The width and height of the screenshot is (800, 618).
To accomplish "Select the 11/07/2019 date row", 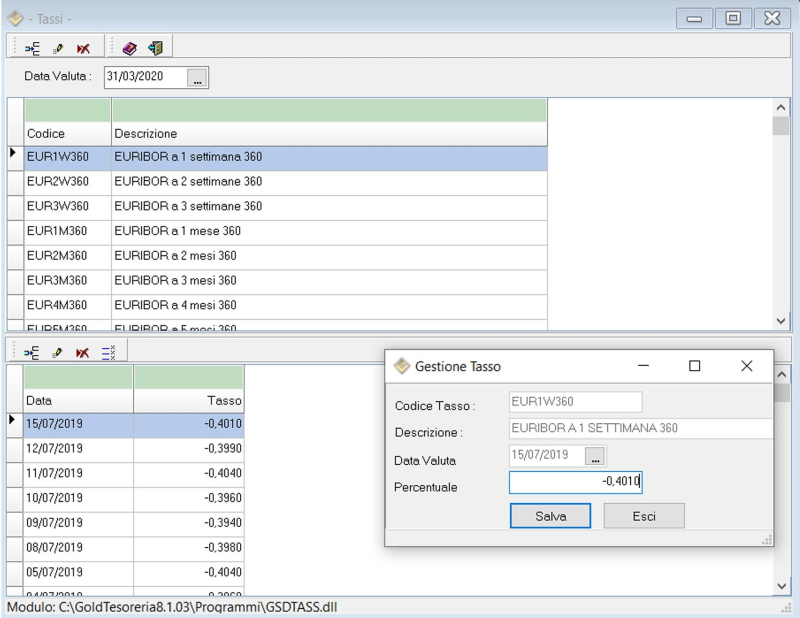I will 54,473.
